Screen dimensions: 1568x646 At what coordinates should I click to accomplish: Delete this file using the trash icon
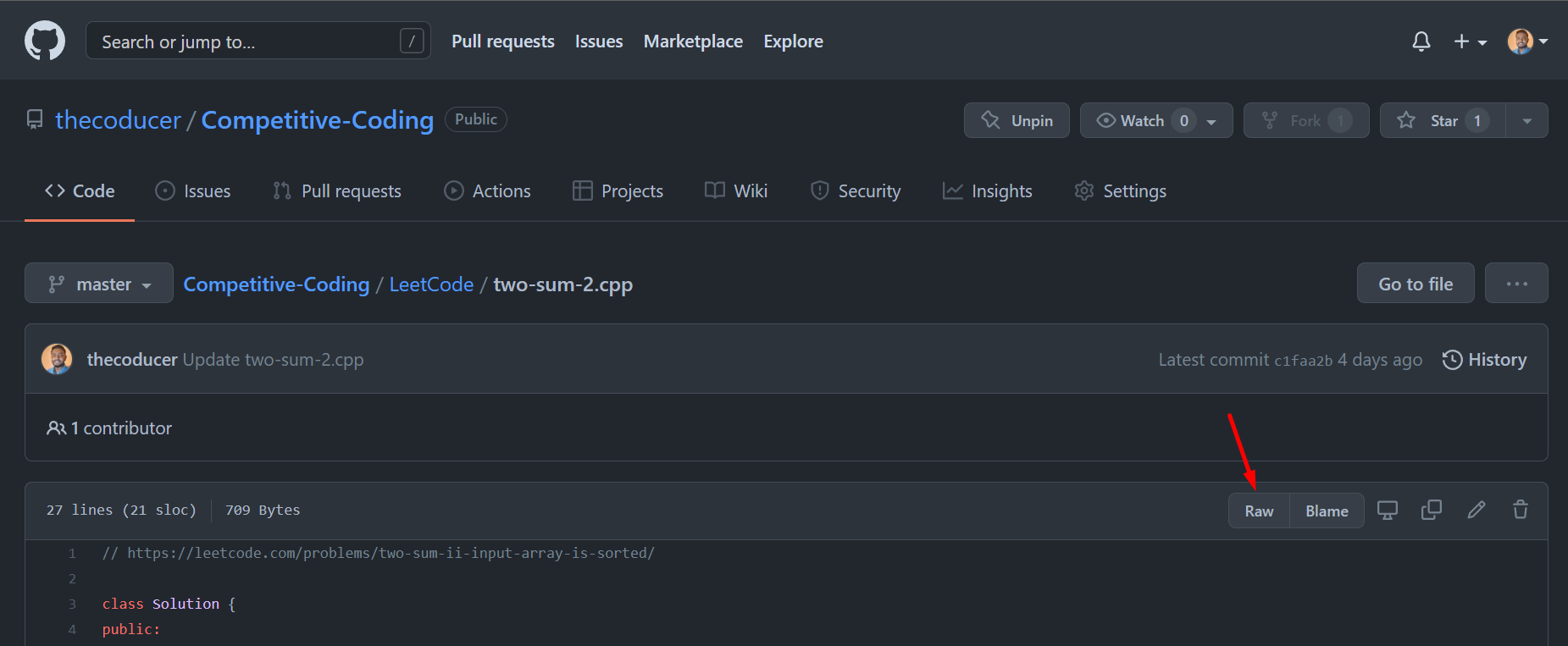tap(1520, 511)
